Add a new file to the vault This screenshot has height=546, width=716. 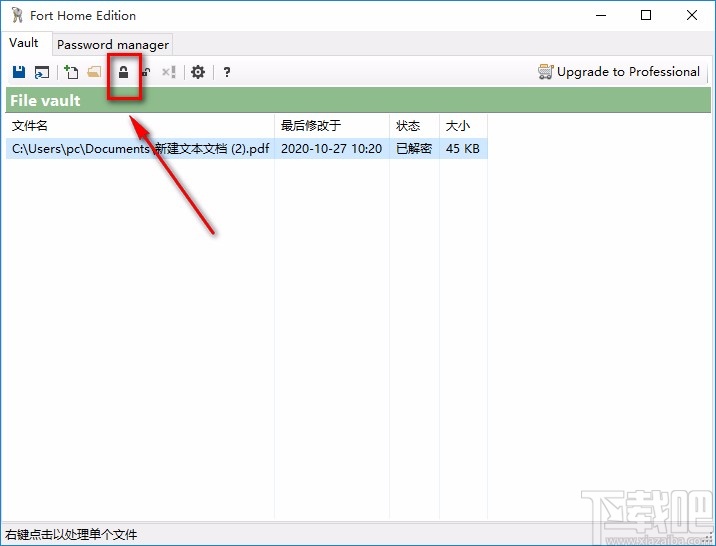71,72
